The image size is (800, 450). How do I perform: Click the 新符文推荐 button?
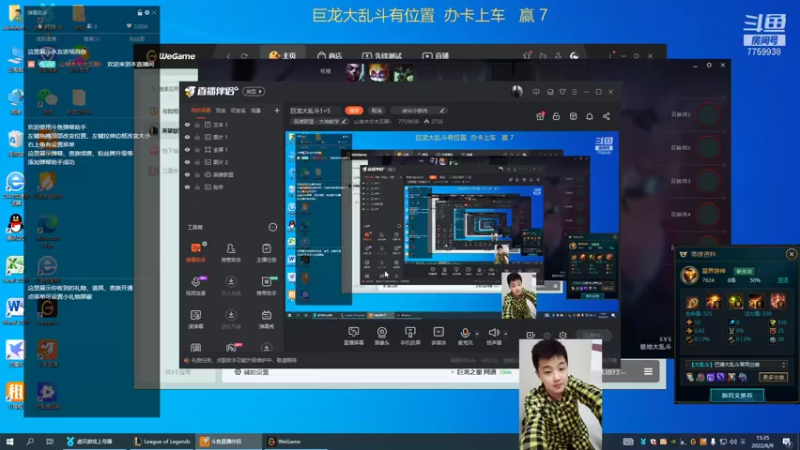pos(737,395)
